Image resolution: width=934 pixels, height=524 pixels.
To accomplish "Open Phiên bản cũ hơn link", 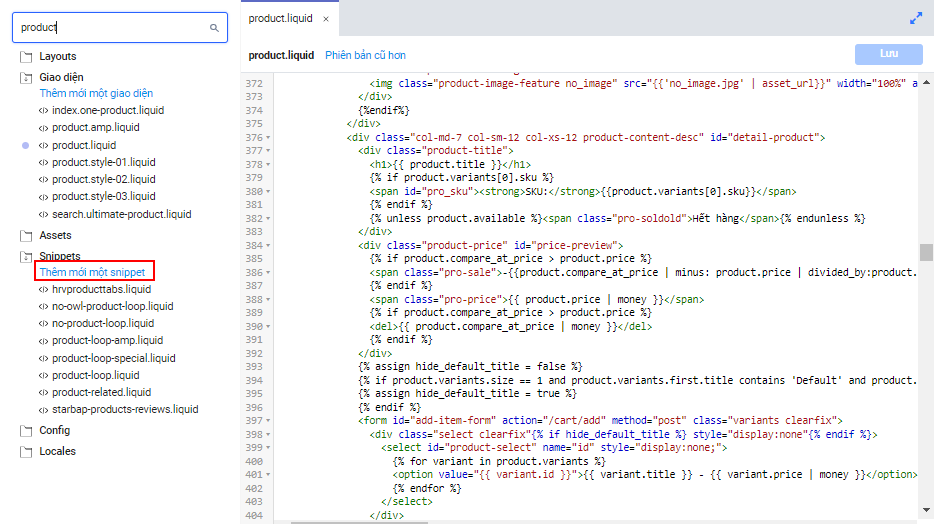I will click(365, 56).
